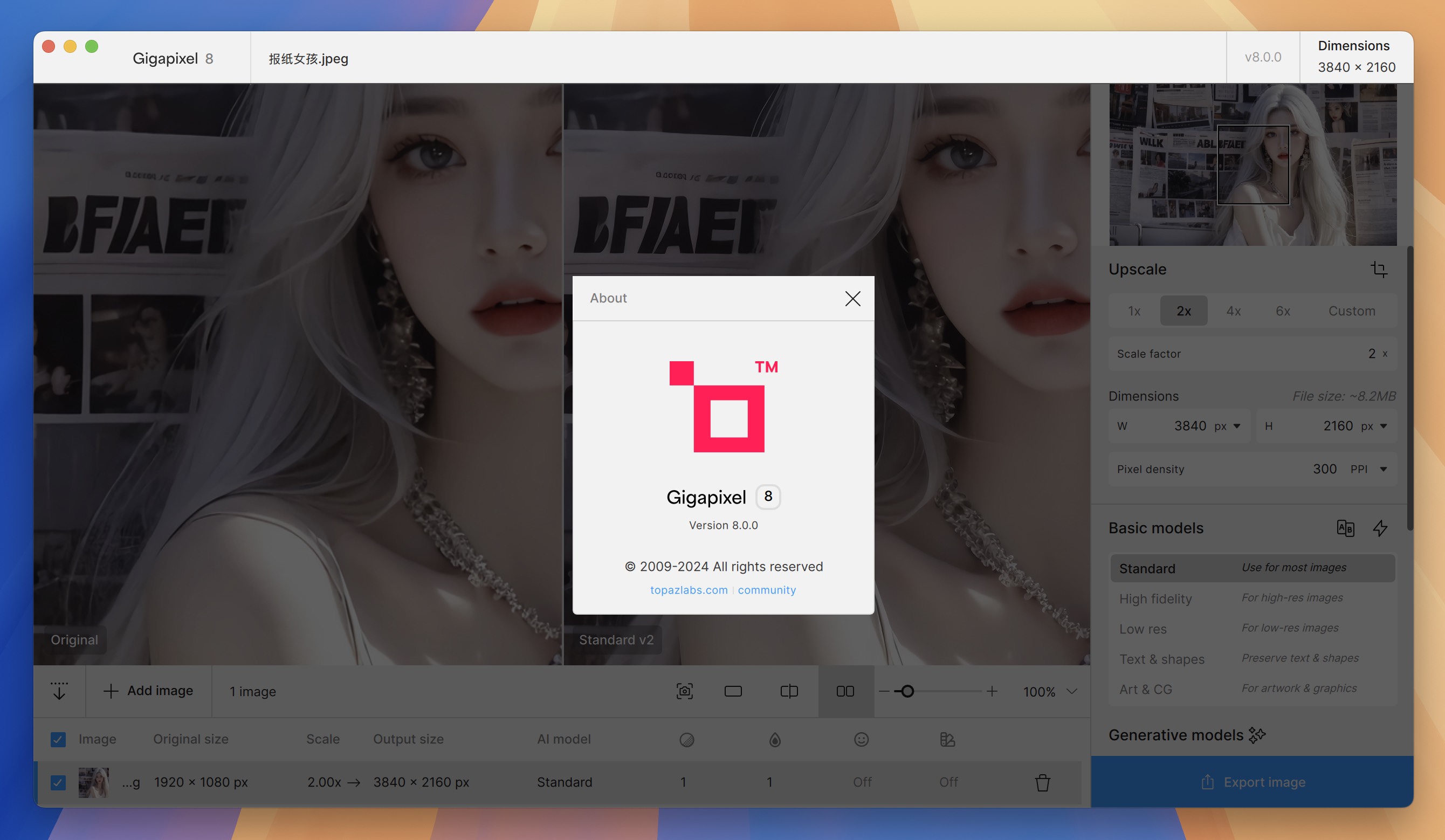The width and height of the screenshot is (1445, 840).
Task: Click the Original size column header
Action: click(x=190, y=740)
